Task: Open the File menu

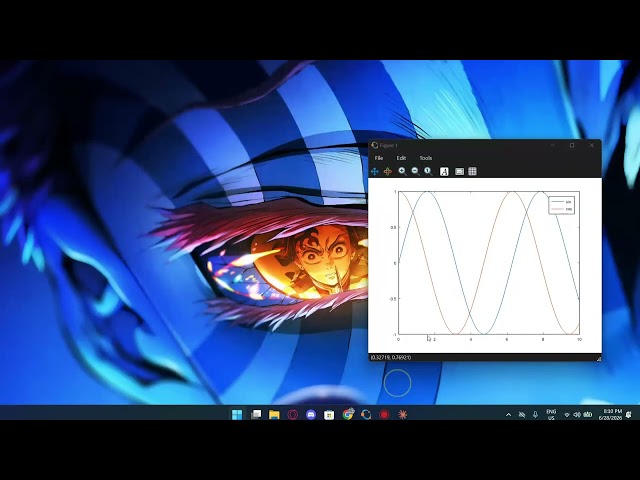Action: (379, 158)
